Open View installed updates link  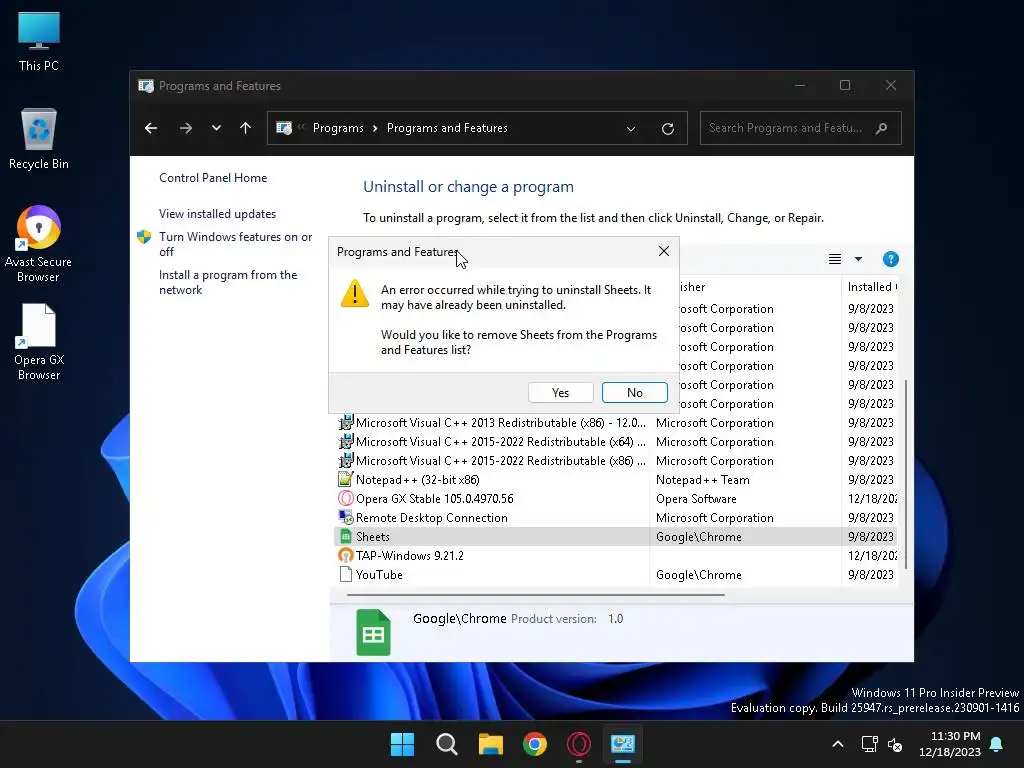pos(217,214)
